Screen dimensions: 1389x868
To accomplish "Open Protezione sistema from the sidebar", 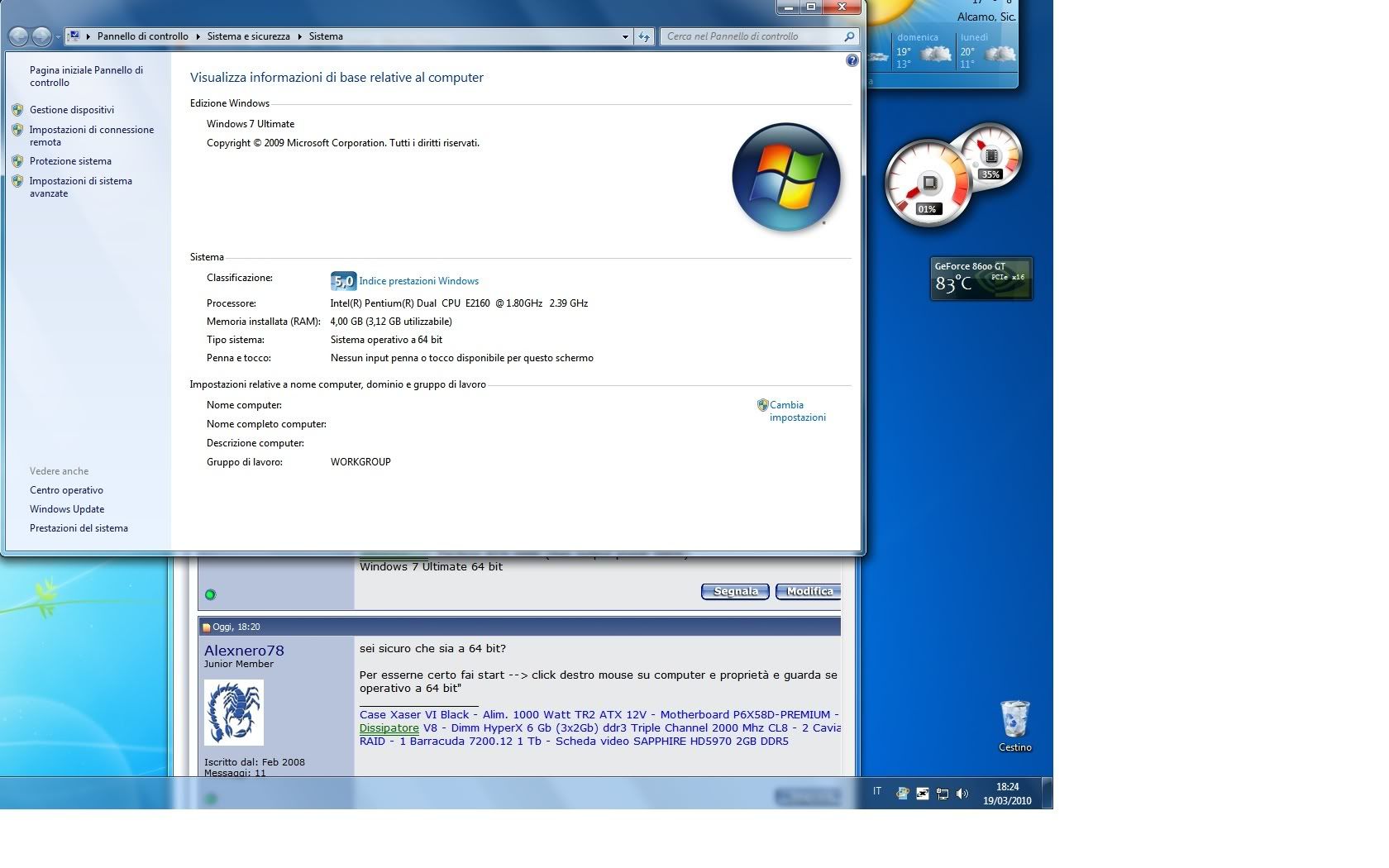I will coord(70,161).
